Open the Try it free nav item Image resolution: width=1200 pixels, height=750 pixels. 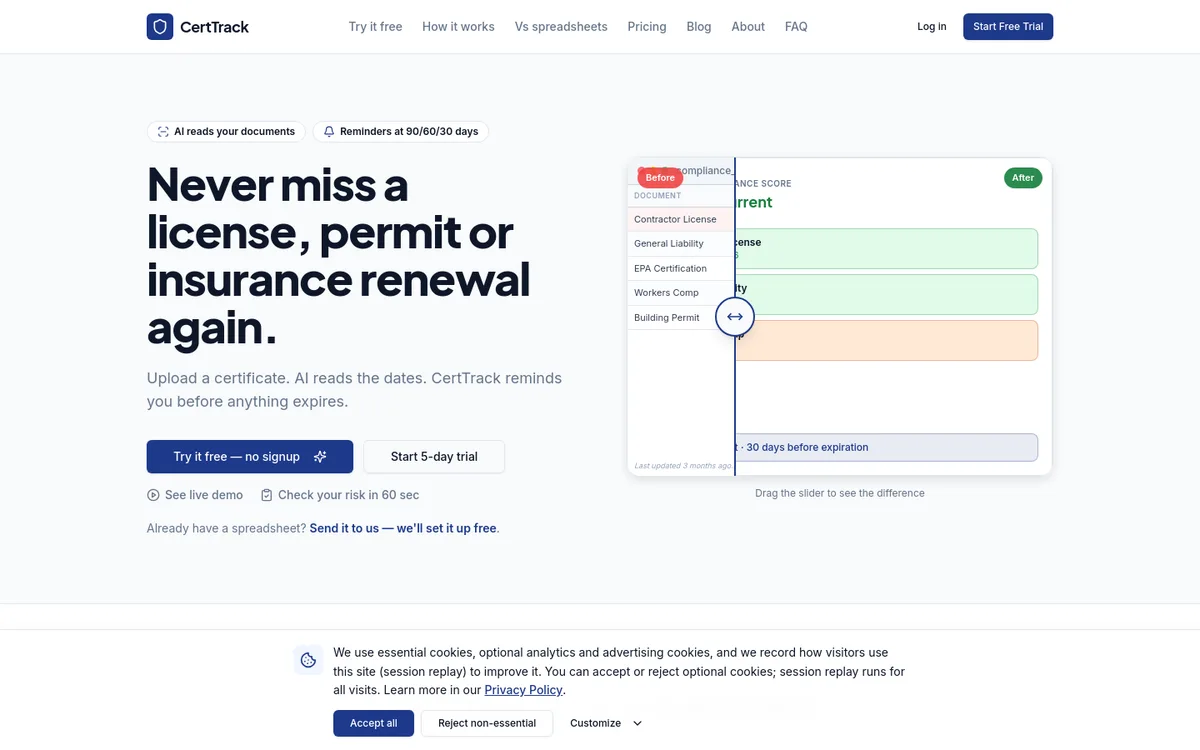(375, 27)
